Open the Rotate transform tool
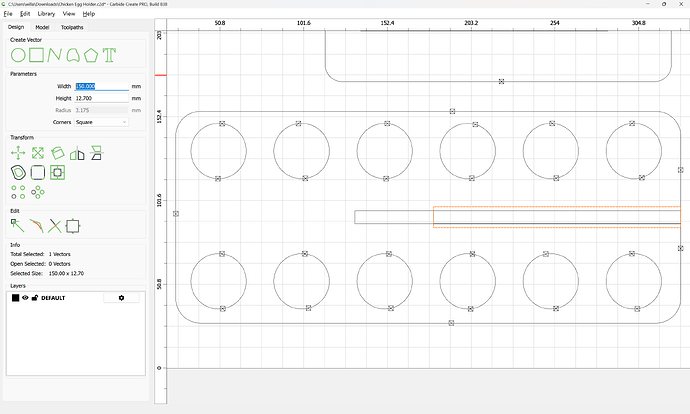 tap(57, 153)
